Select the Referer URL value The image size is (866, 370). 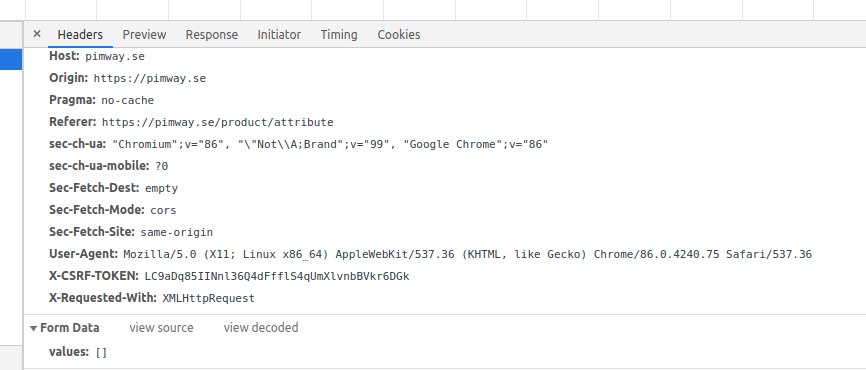point(218,123)
